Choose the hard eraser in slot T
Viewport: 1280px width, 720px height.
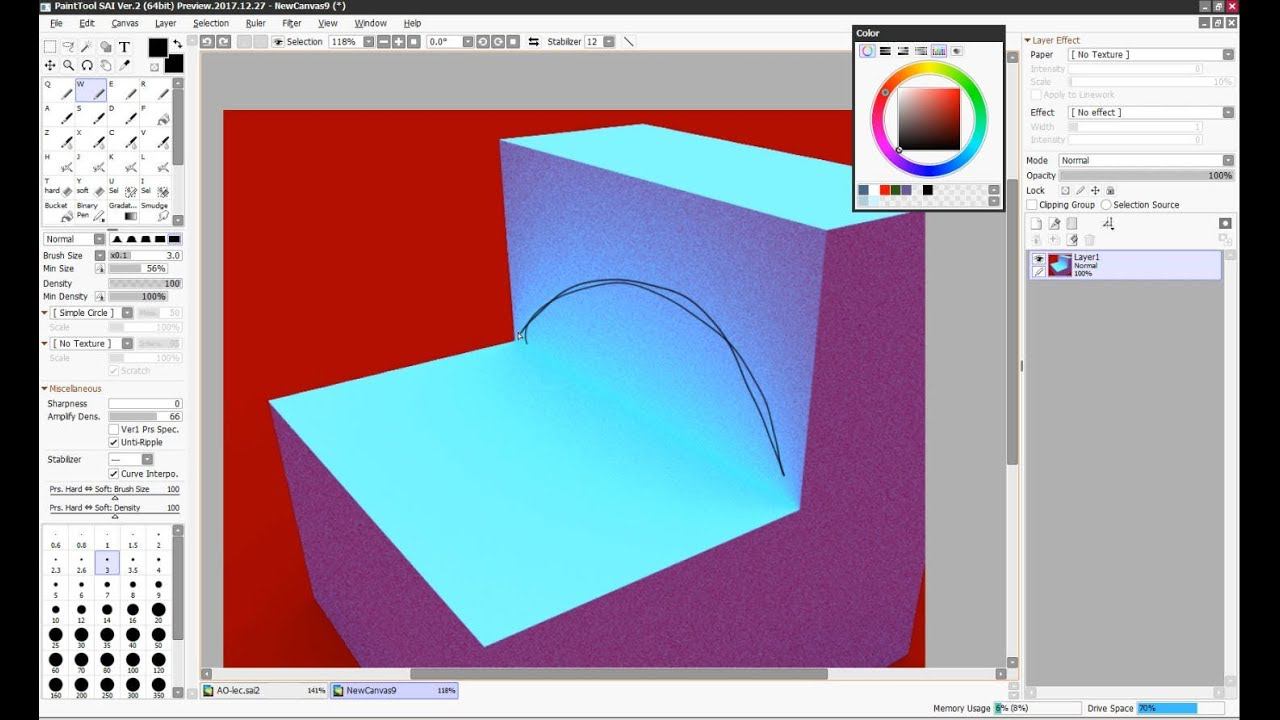pos(58,186)
